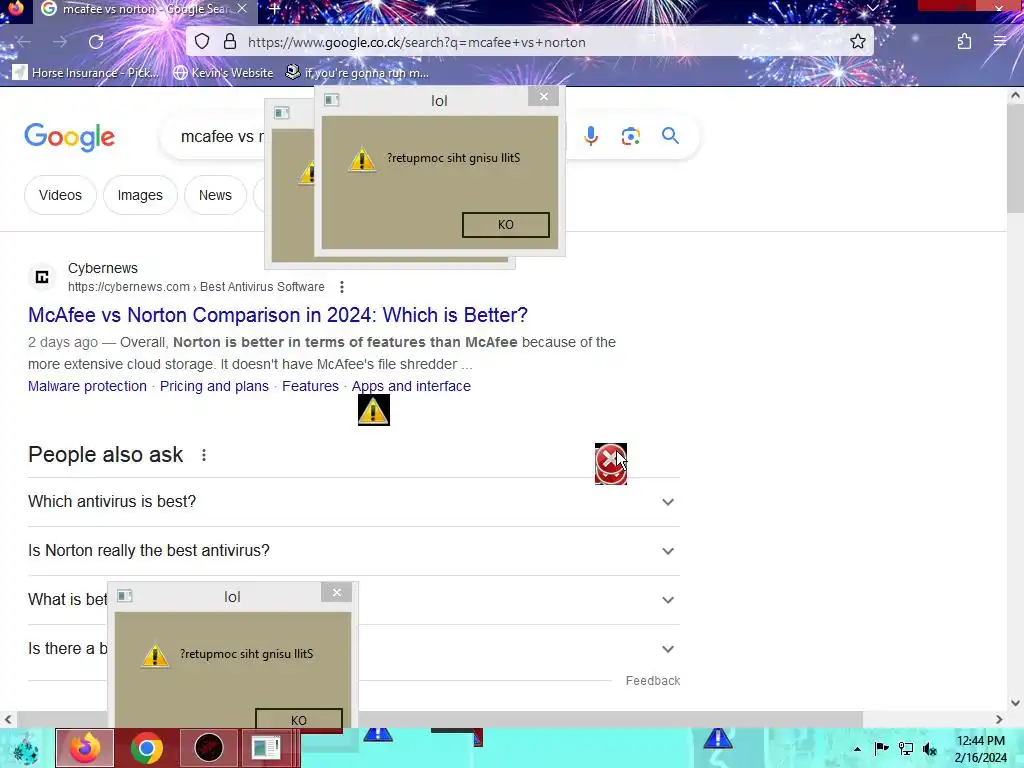
Task: Open the Cybernews result options three dots
Action: (342, 287)
